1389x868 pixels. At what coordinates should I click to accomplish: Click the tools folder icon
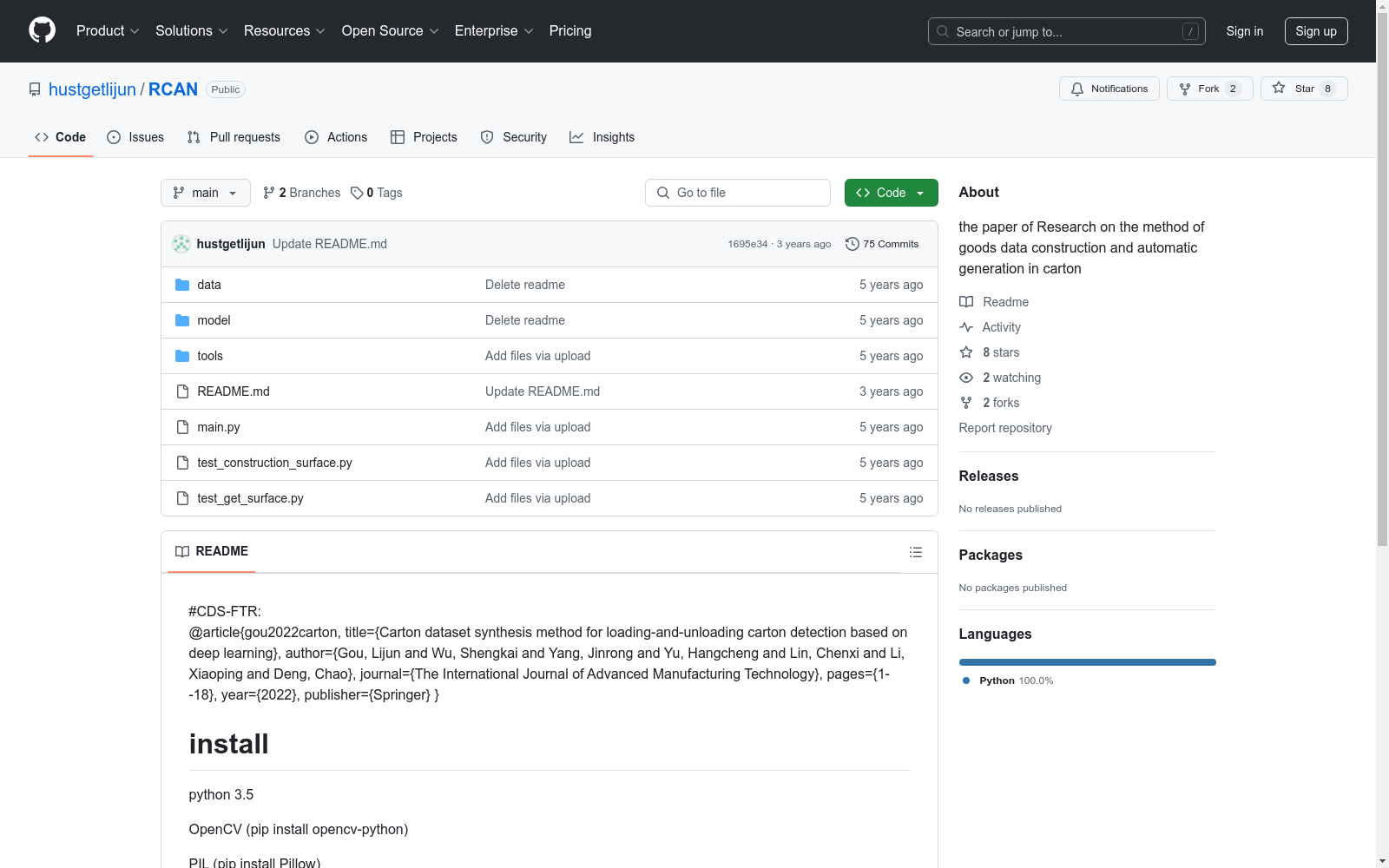click(182, 356)
